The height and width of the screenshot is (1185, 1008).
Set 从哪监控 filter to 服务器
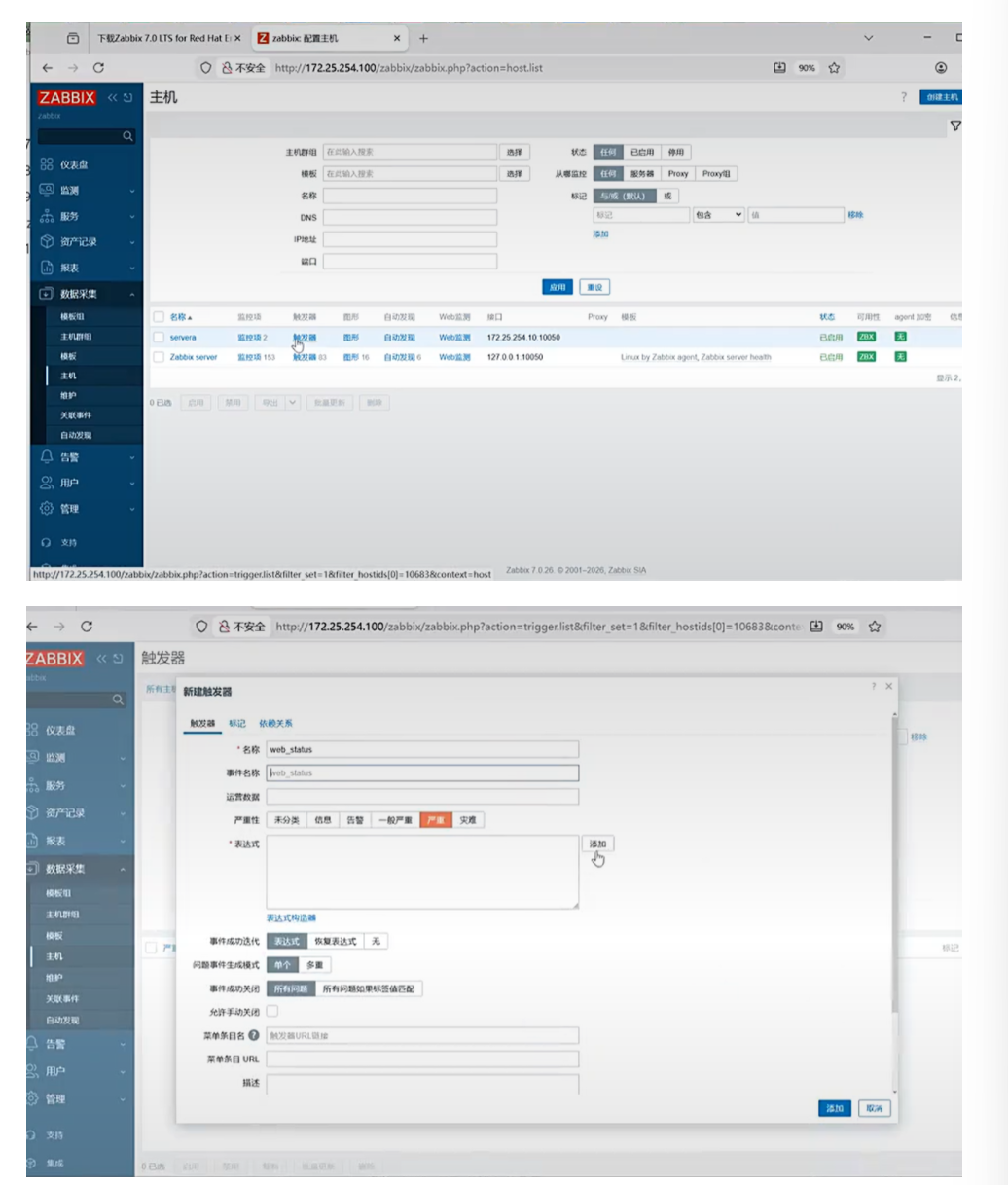click(x=642, y=173)
